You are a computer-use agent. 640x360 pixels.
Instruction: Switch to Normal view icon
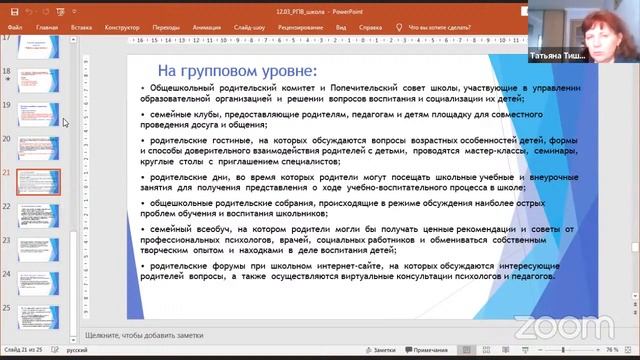(x=466, y=350)
